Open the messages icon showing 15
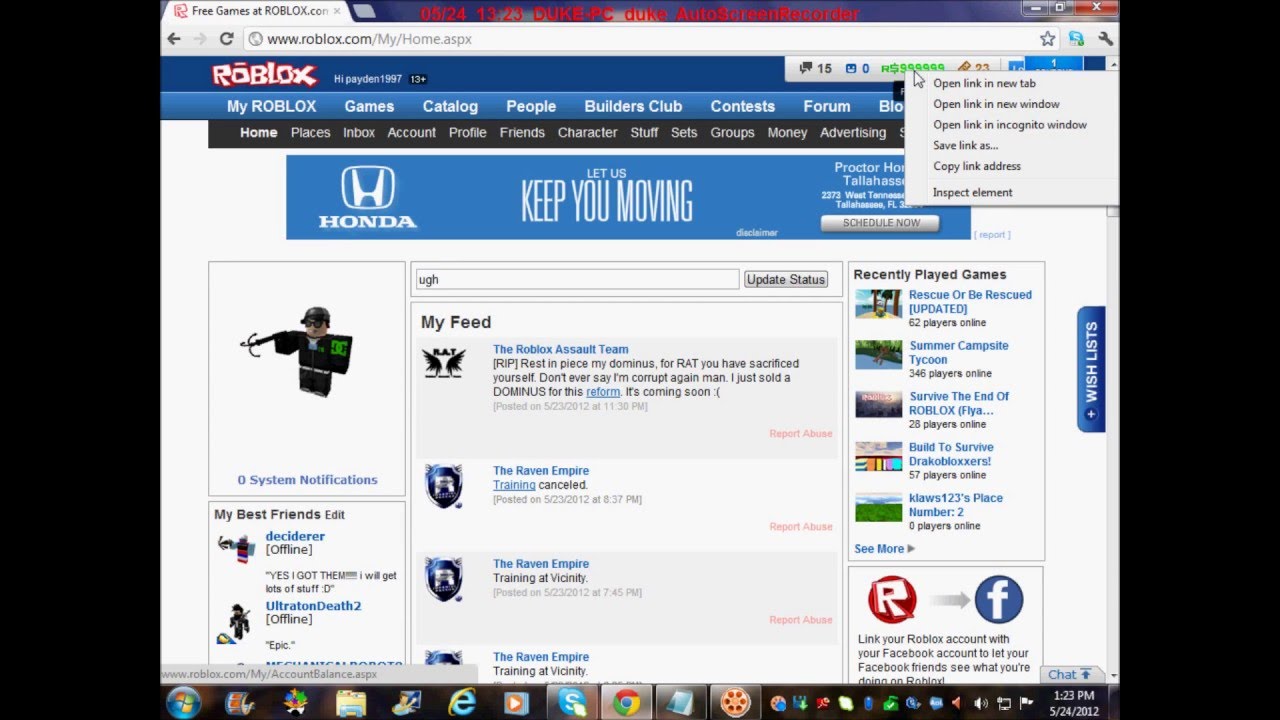Viewport: 1280px width, 720px height. pos(815,68)
